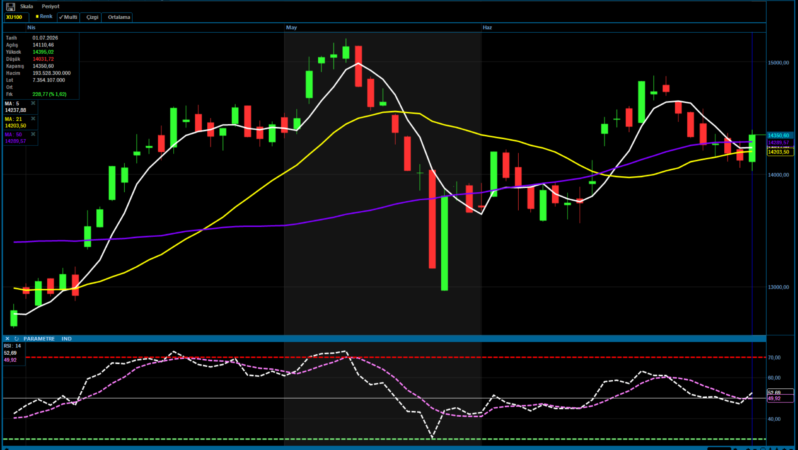Click the 13000,00 price axis label

[778, 287]
